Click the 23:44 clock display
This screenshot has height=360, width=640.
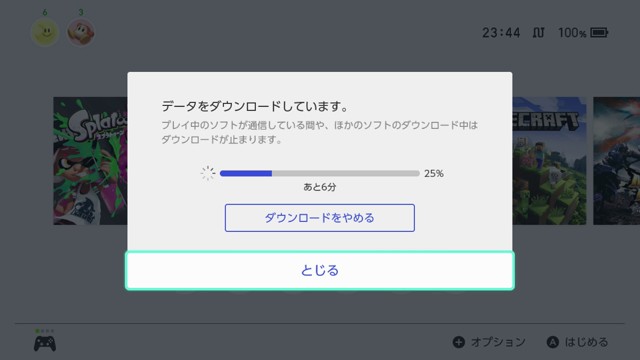[x=501, y=33]
